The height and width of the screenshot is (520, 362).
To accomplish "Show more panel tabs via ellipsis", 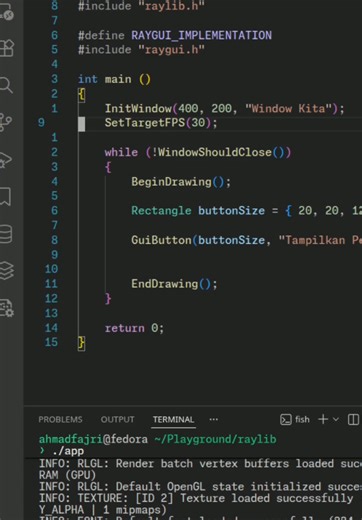I will [x=214, y=419].
